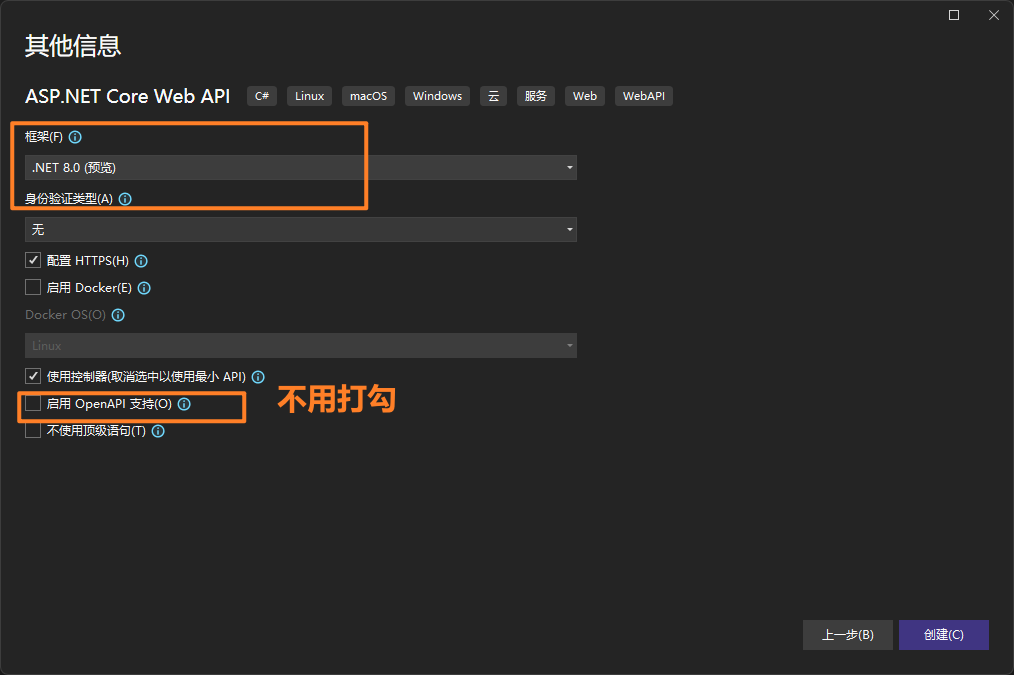The width and height of the screenshot is (1014, 675).
Task: Click the 创建(C) button
Action: [943, 635]
